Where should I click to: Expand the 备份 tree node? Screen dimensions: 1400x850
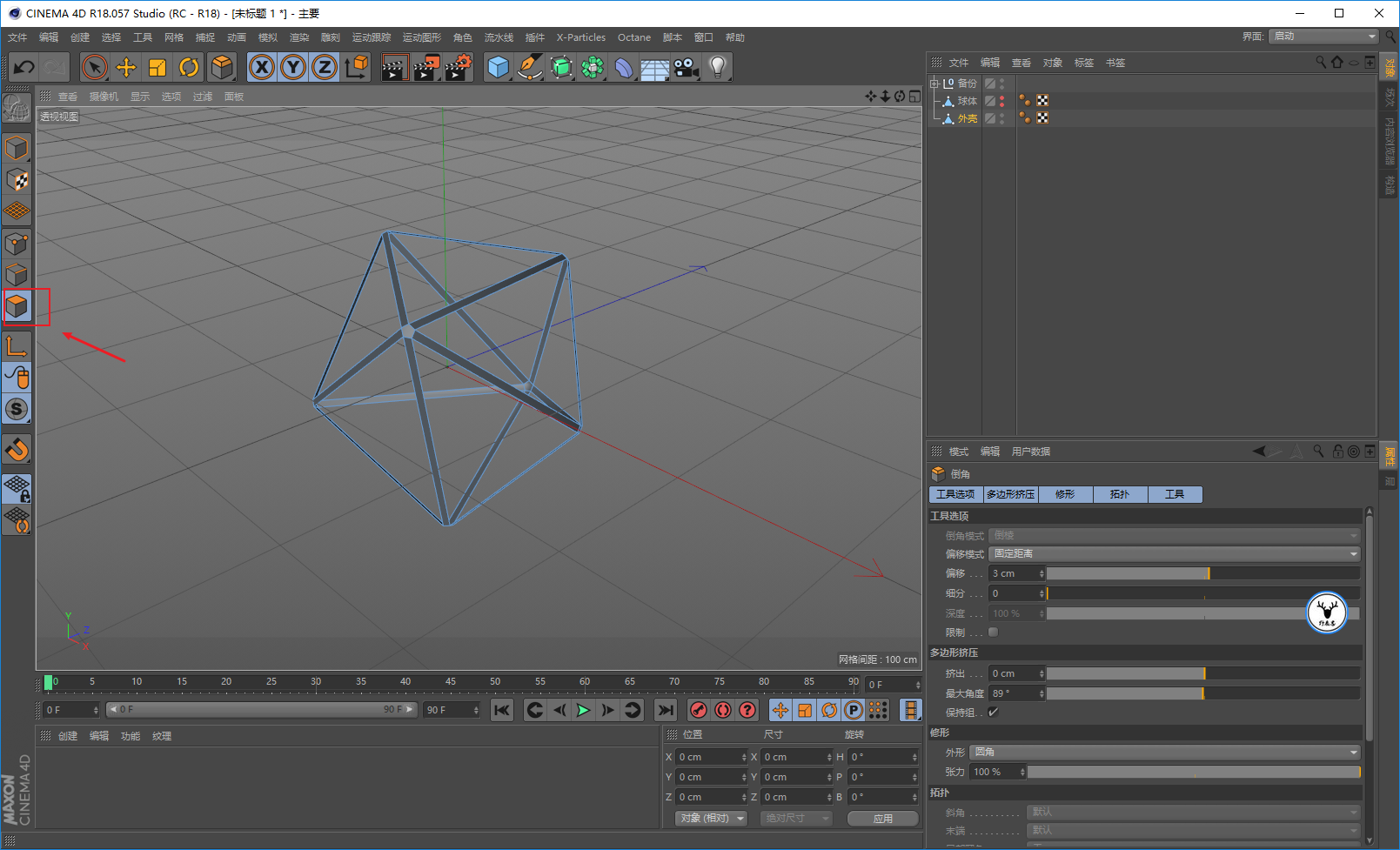934,84
